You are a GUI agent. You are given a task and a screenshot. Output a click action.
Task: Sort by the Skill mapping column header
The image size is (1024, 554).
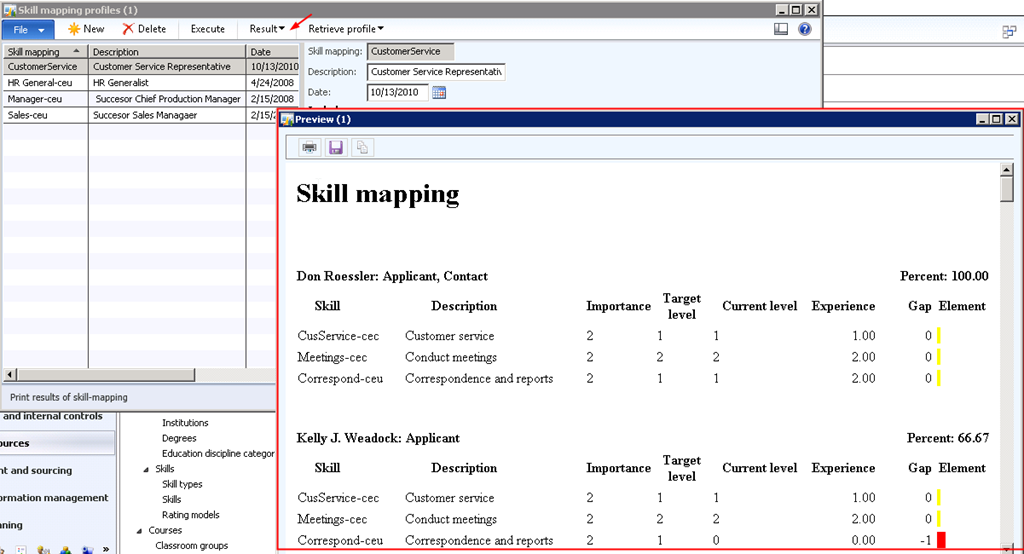click(40, 52)
